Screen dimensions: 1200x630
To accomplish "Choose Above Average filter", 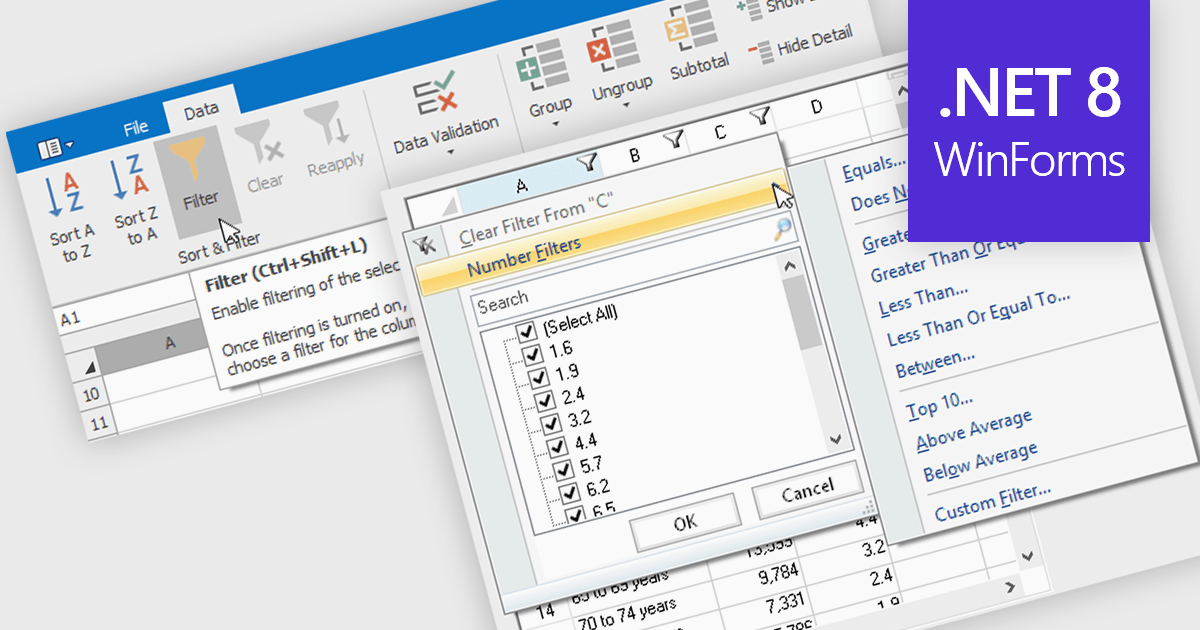I will 974,431.
